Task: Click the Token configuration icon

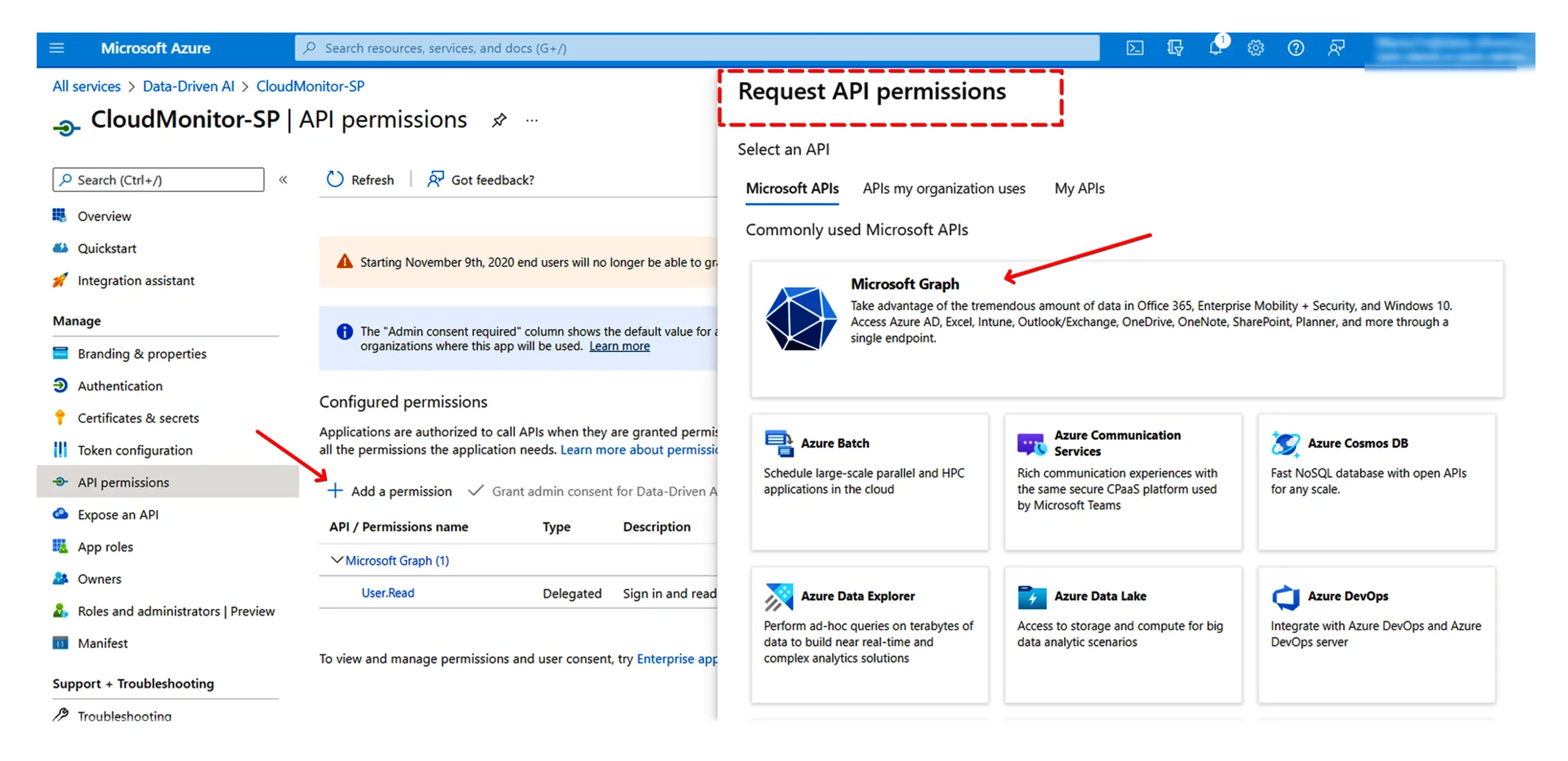Action: (x=60, y=450)
